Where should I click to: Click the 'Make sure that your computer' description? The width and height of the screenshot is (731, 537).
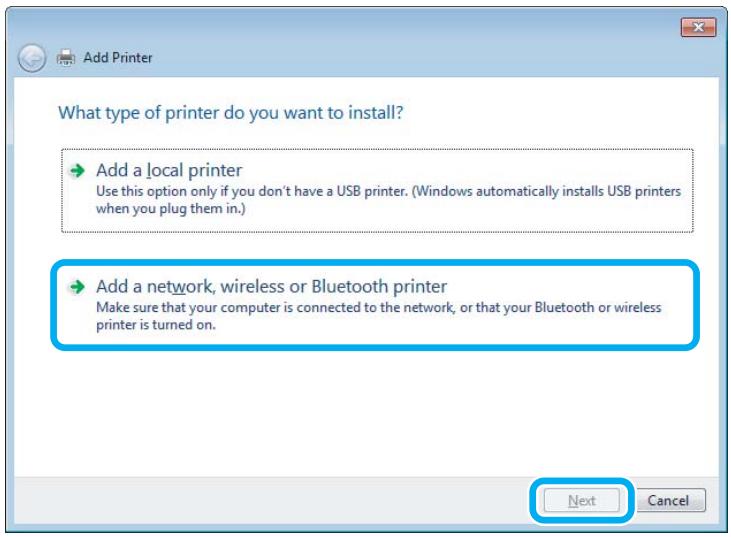tap(379, 316)
